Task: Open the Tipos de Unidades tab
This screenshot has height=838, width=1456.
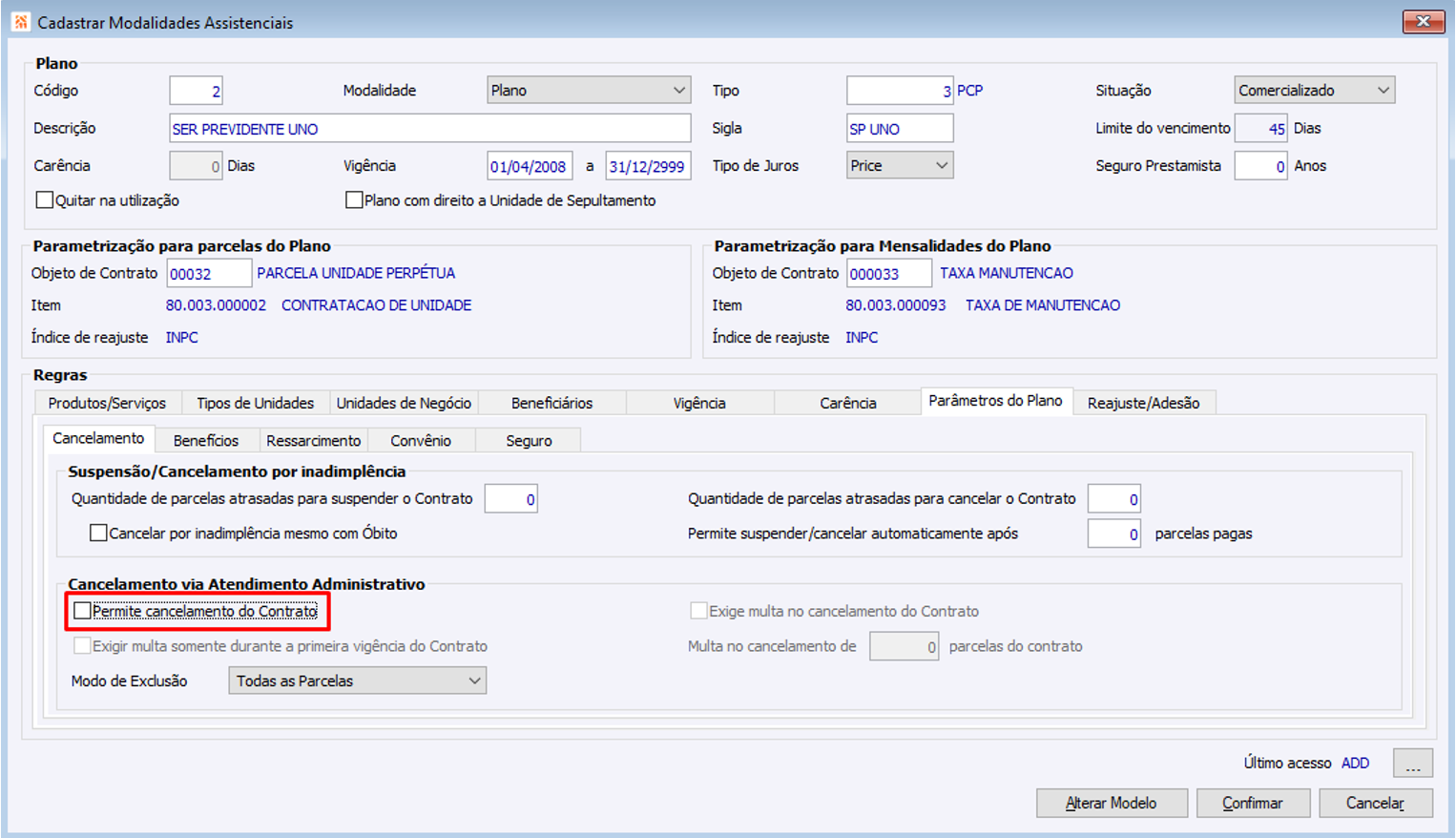Action: [x=255, y=403]
